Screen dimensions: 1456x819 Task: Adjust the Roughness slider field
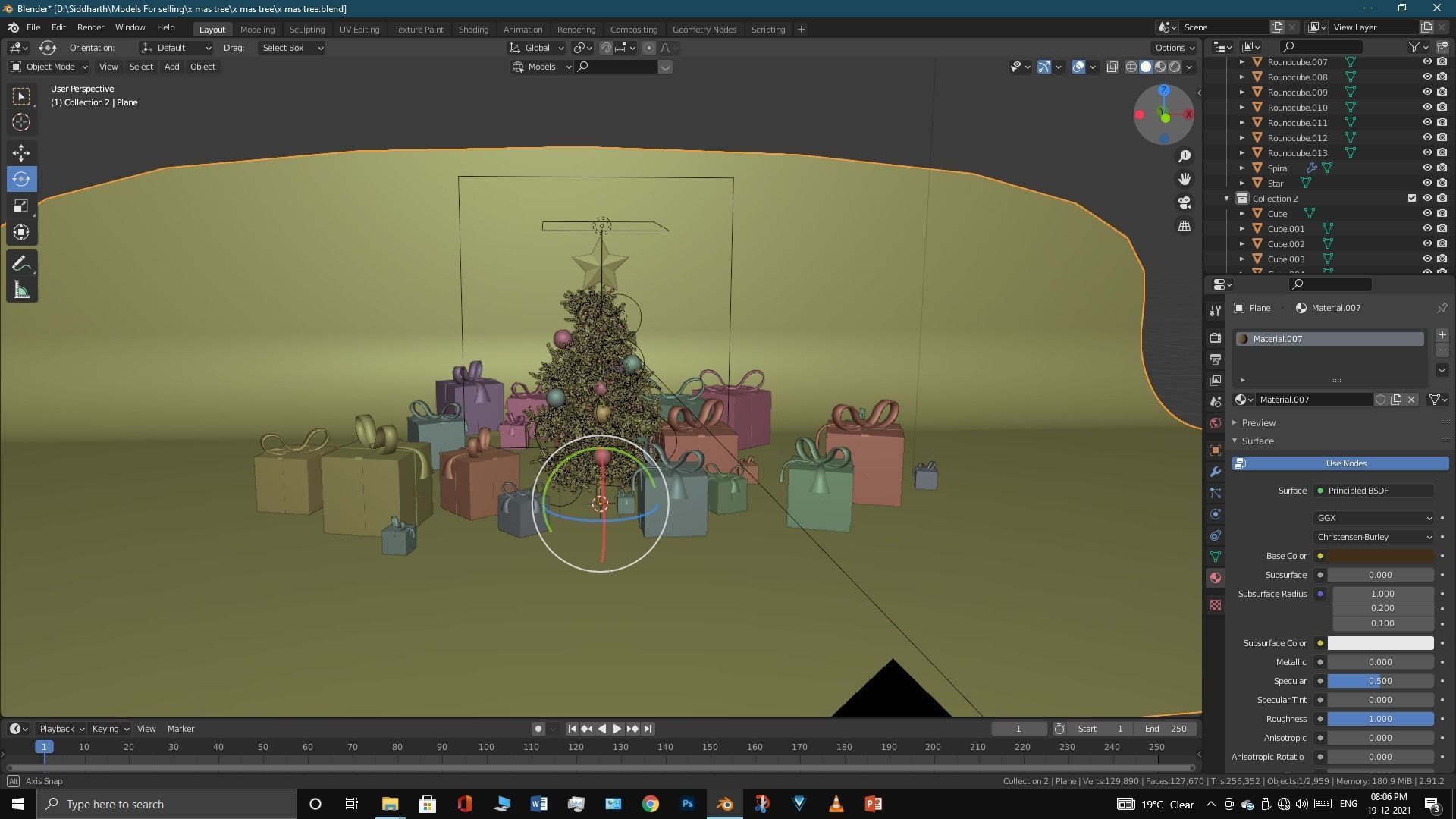tap(1380, 719)
